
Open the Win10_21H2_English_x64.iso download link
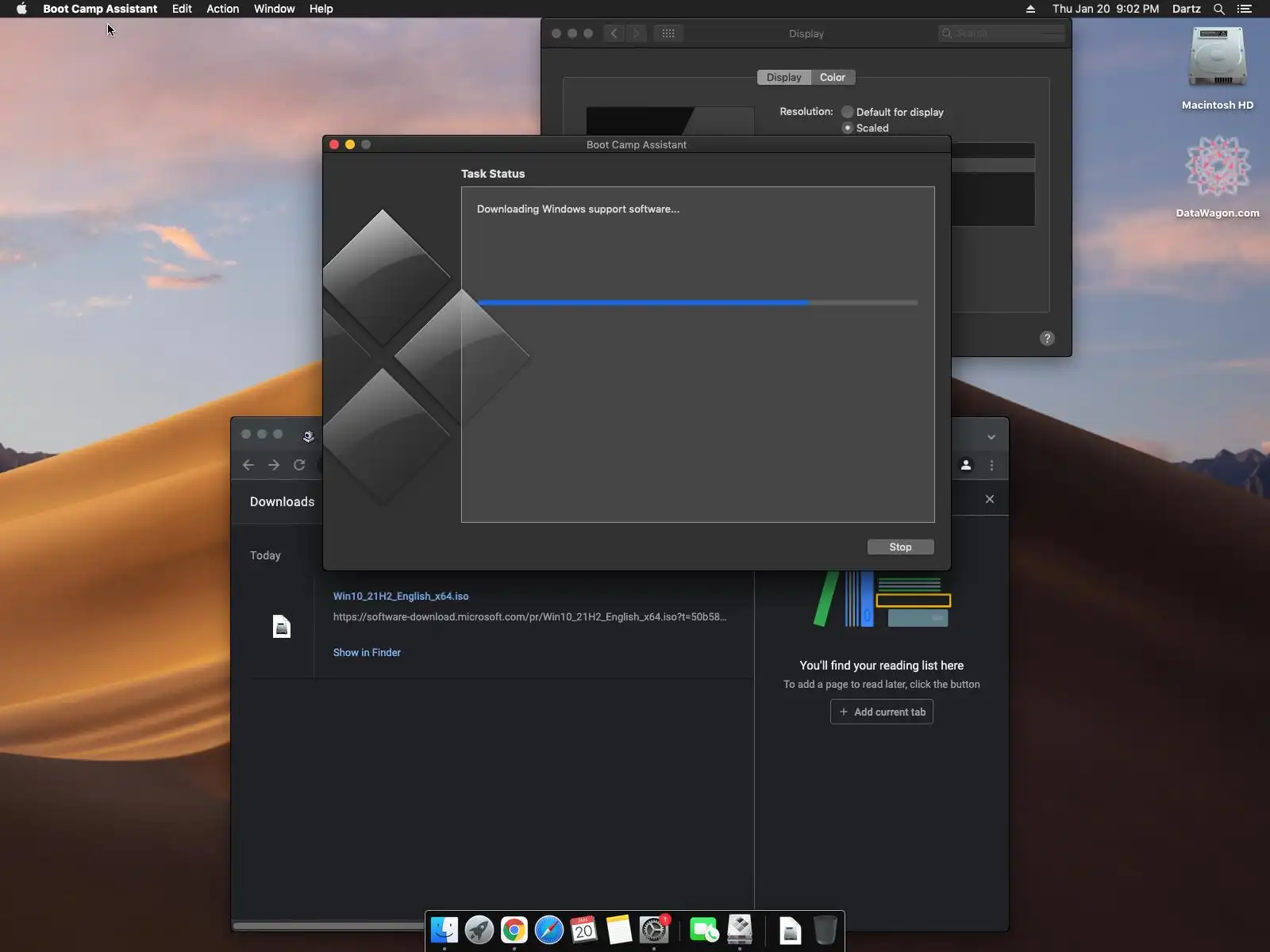(401, 596)
